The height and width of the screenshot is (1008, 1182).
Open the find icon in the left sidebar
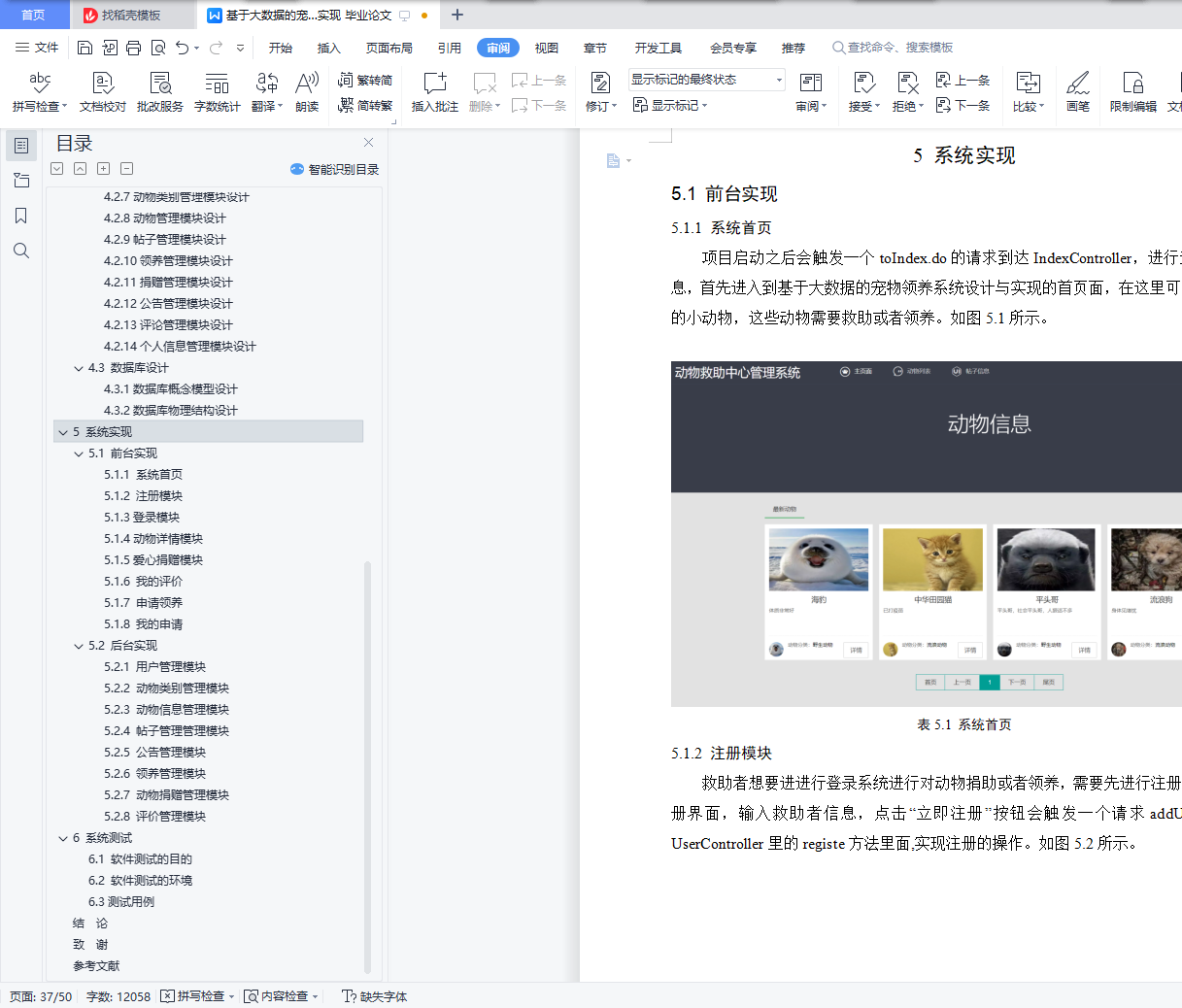click(x=21, y=251)
